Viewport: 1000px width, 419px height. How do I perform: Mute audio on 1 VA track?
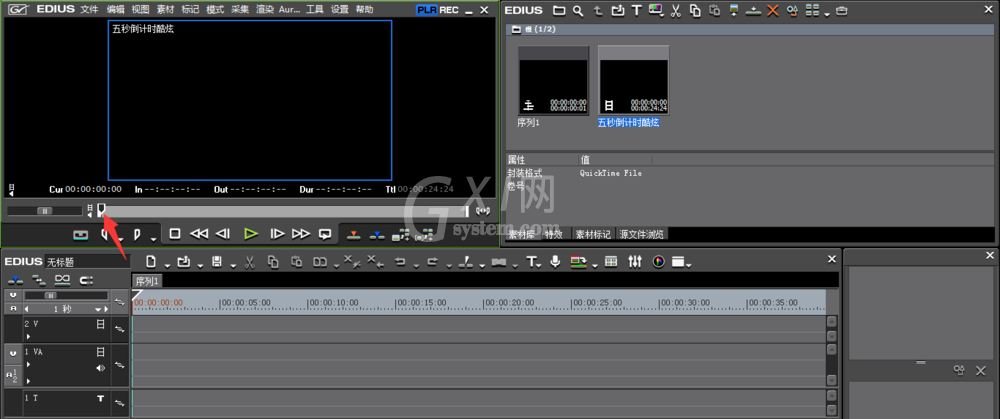(x=100, y=367)
